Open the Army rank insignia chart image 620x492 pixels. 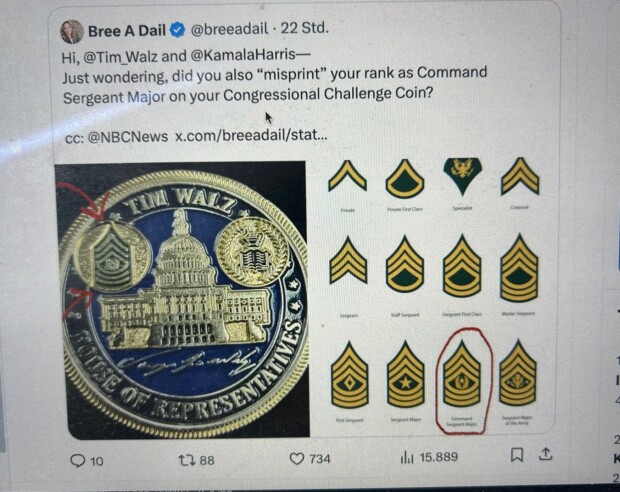(434, 293)
